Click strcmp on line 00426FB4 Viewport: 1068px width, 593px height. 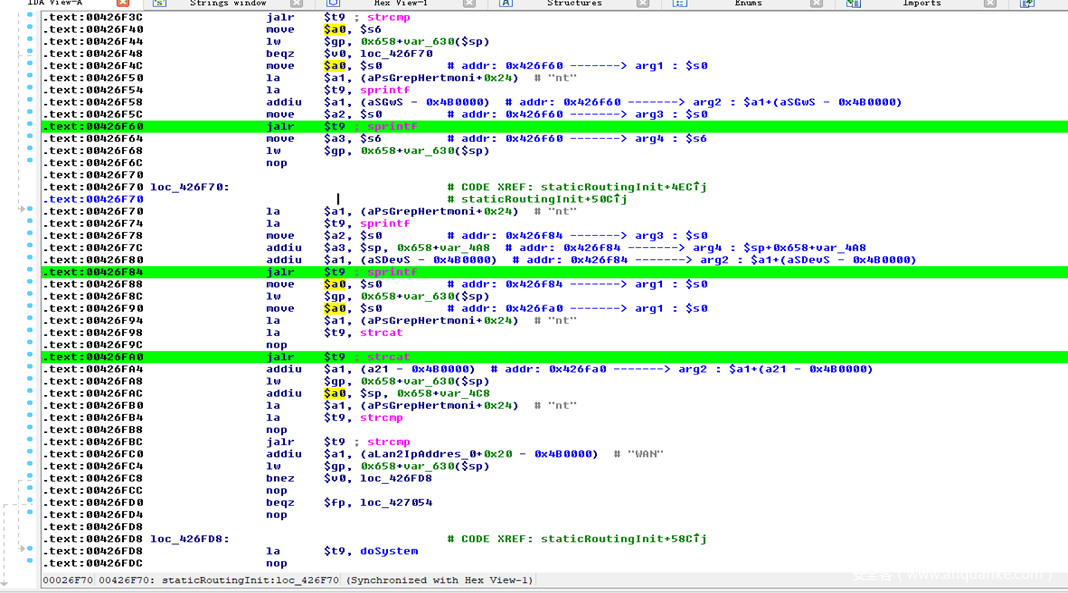pos(381,418)
